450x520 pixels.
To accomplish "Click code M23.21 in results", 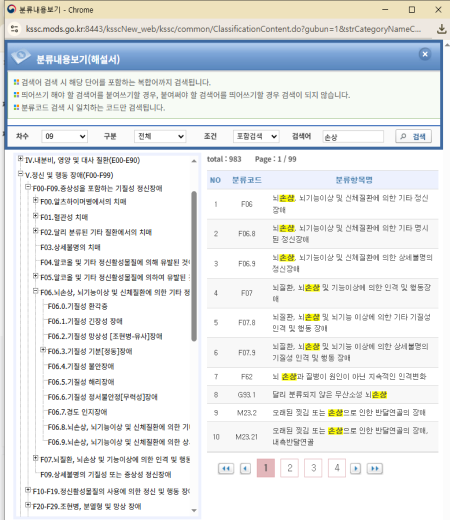I will (247, 437).
